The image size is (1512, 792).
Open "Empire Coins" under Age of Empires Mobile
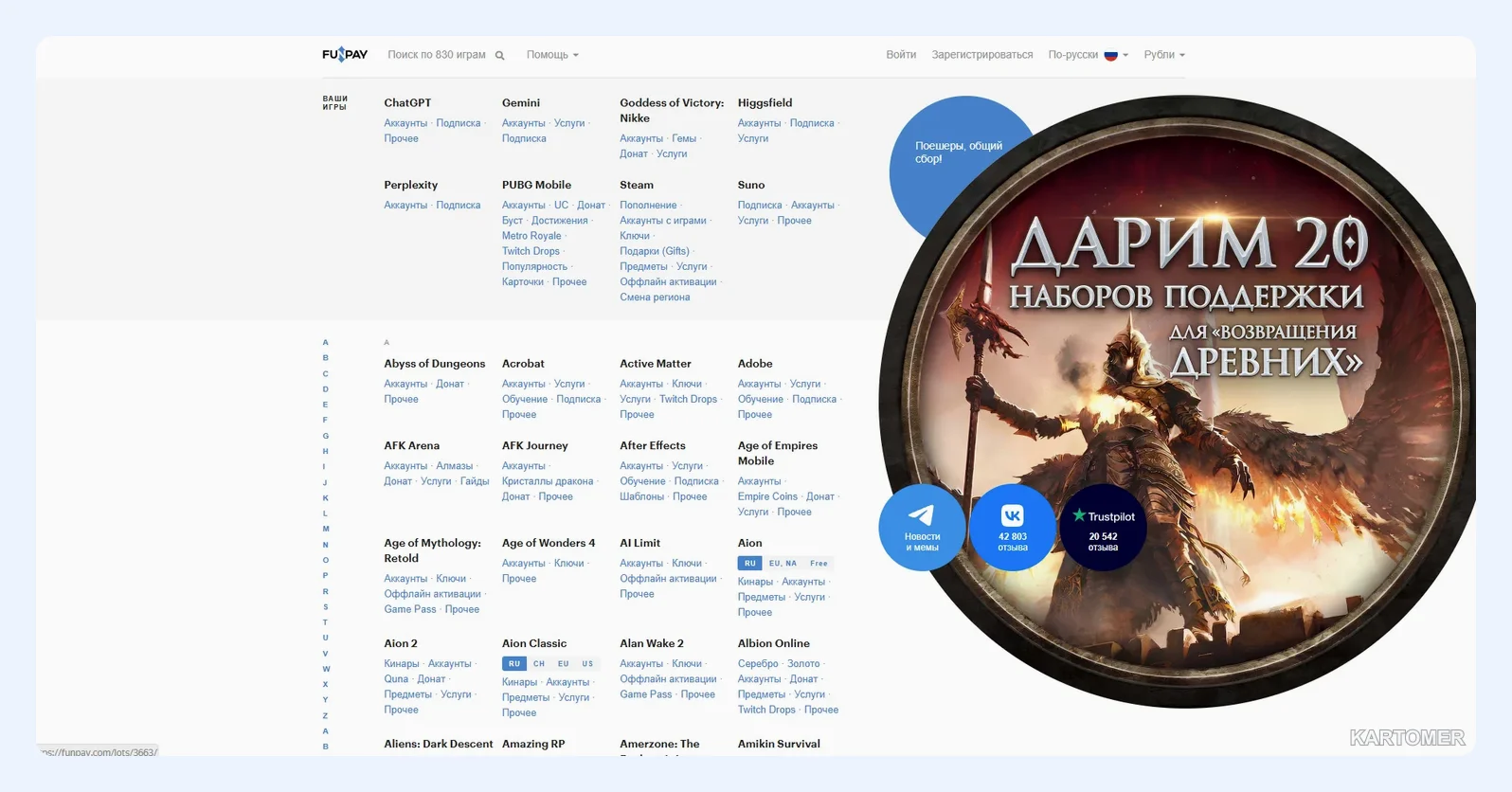[x=767, y=496]
